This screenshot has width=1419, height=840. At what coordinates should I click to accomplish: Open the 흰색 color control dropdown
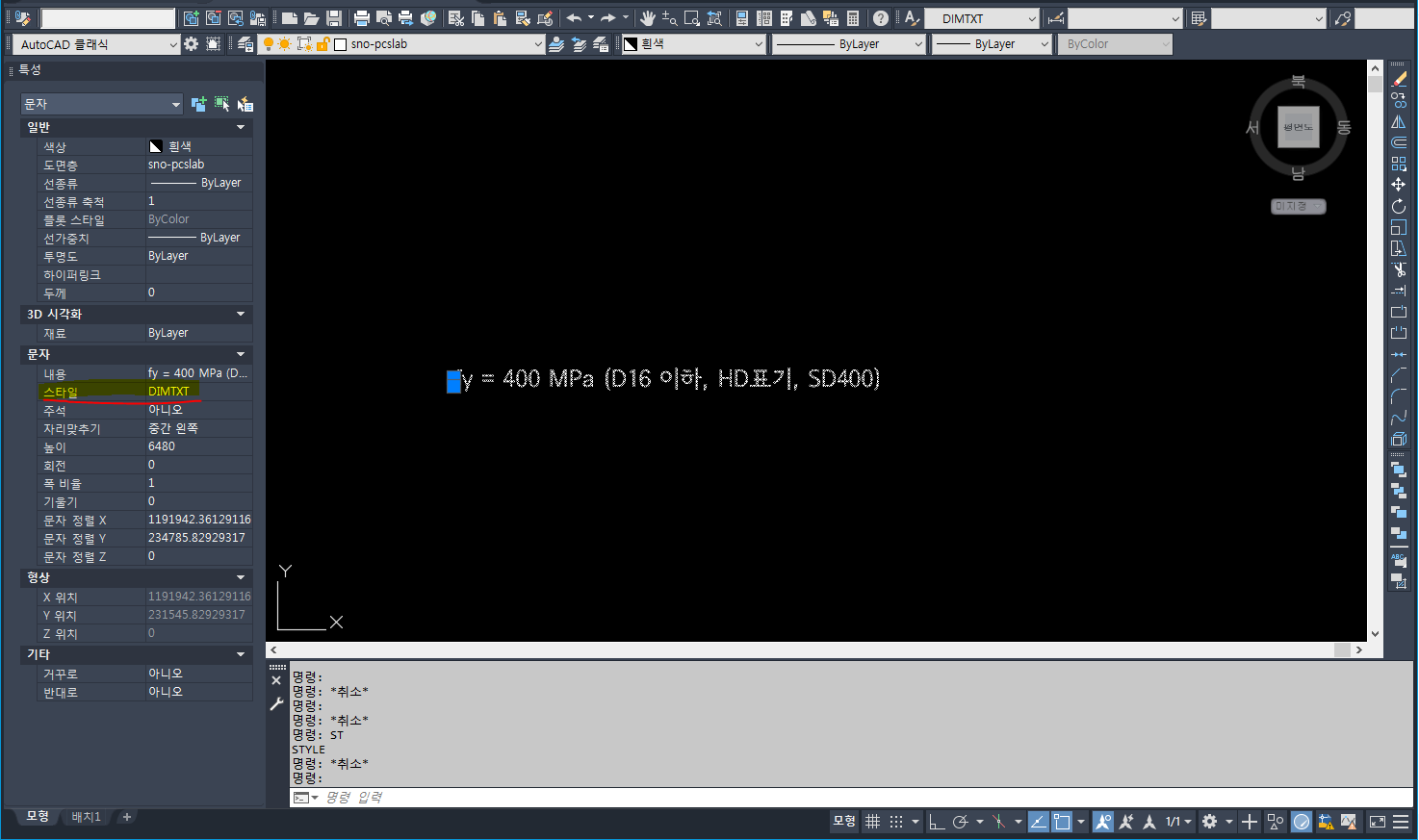(x=693, y=44)
